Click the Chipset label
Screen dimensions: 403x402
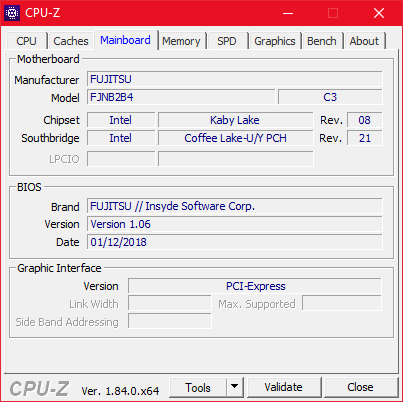61,120
